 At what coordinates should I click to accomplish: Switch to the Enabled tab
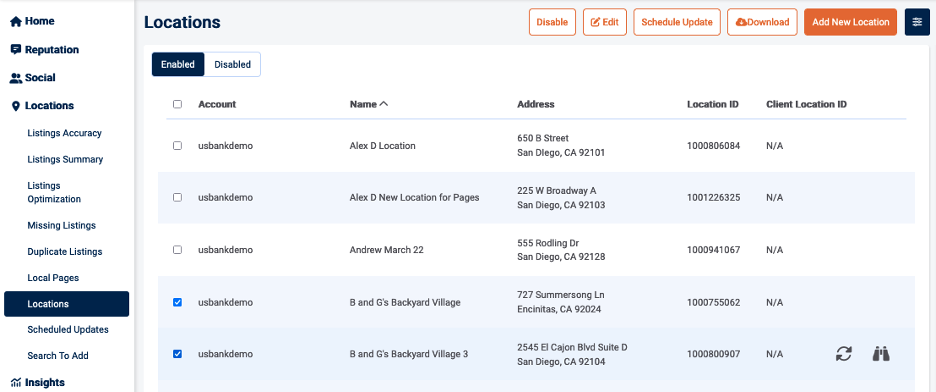pos(178,64)
